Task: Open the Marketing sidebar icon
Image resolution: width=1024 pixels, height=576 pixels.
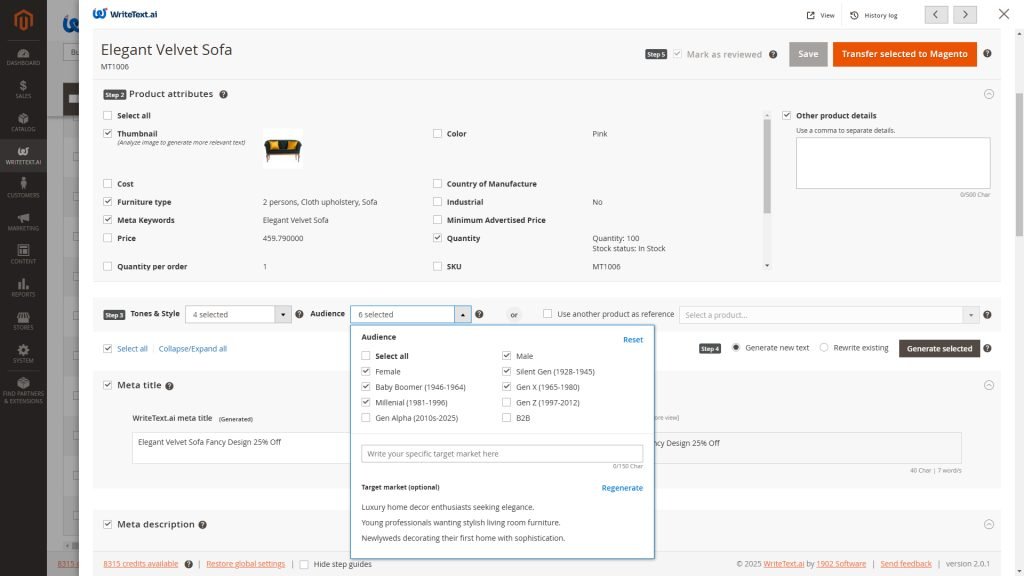Action: pyautogui.click(x=23, y=221)
